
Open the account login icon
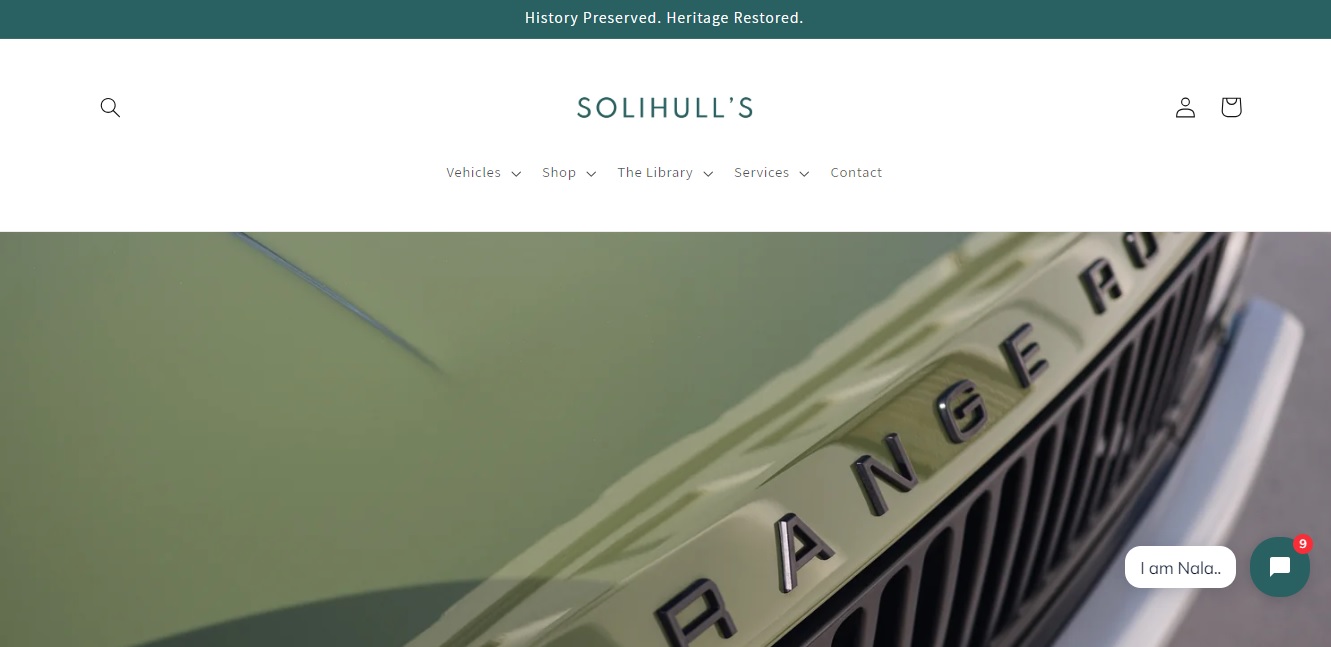(x=1185, y=107)
